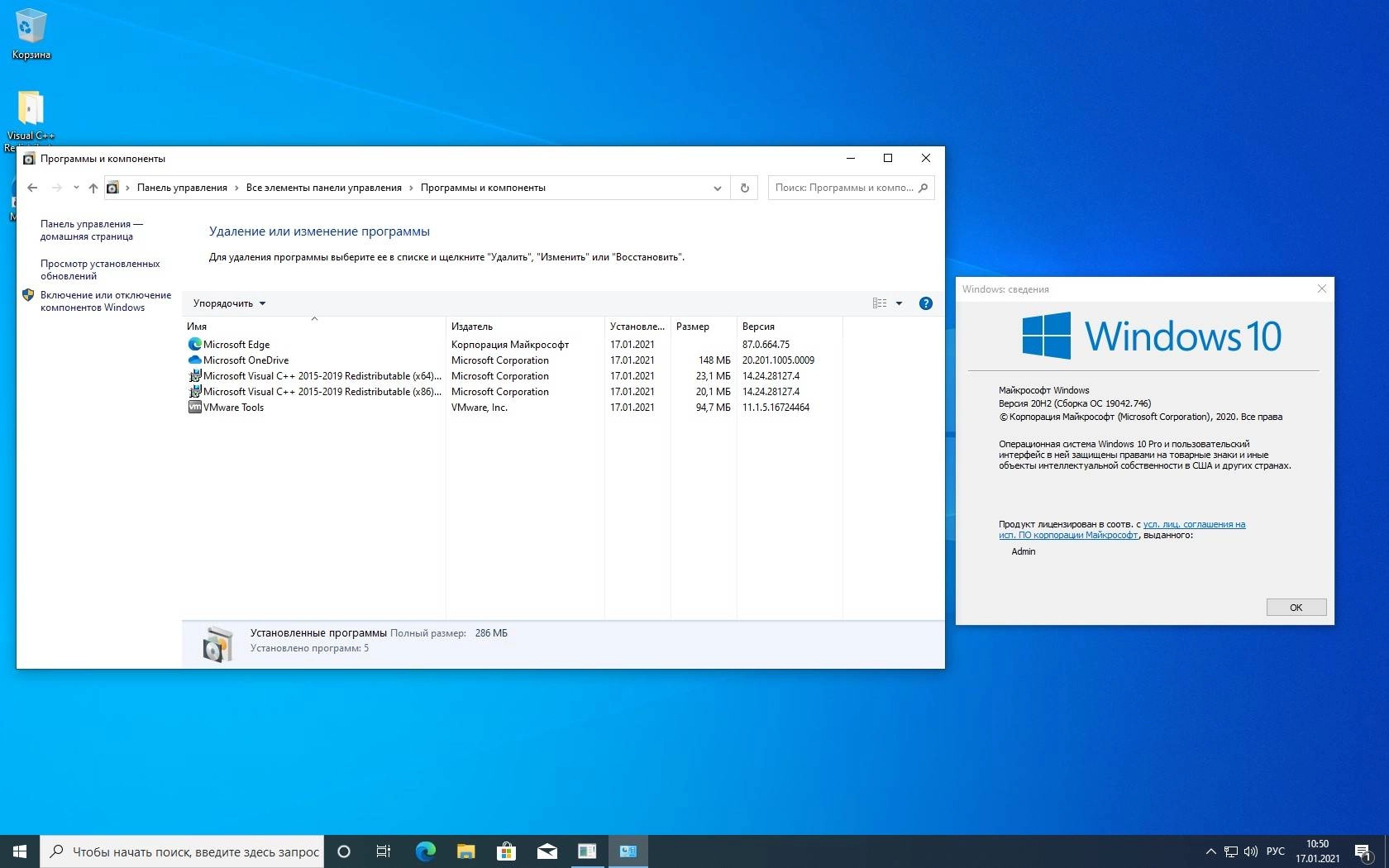Refresh the Programs and Components list
Viewport: 1389px width, 868px height.
(744, 188)
